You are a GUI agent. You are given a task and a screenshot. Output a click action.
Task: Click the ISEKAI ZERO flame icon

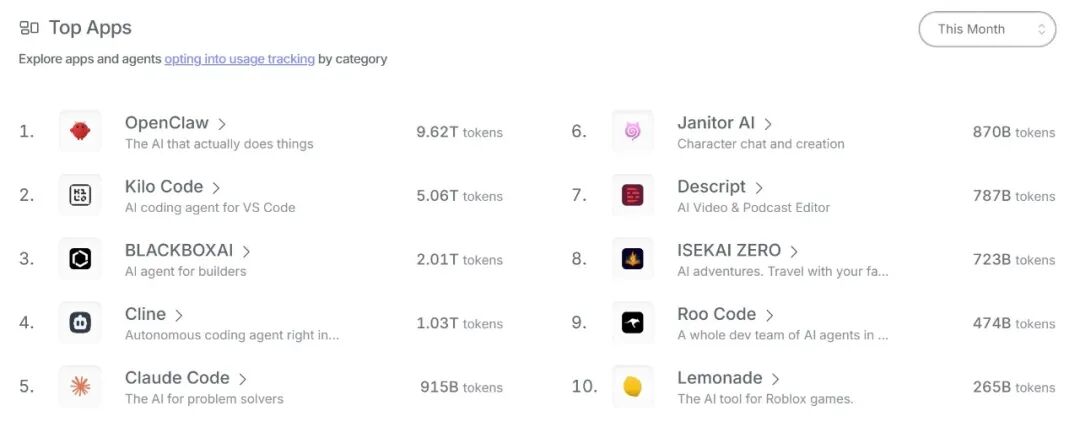(632, 259)
